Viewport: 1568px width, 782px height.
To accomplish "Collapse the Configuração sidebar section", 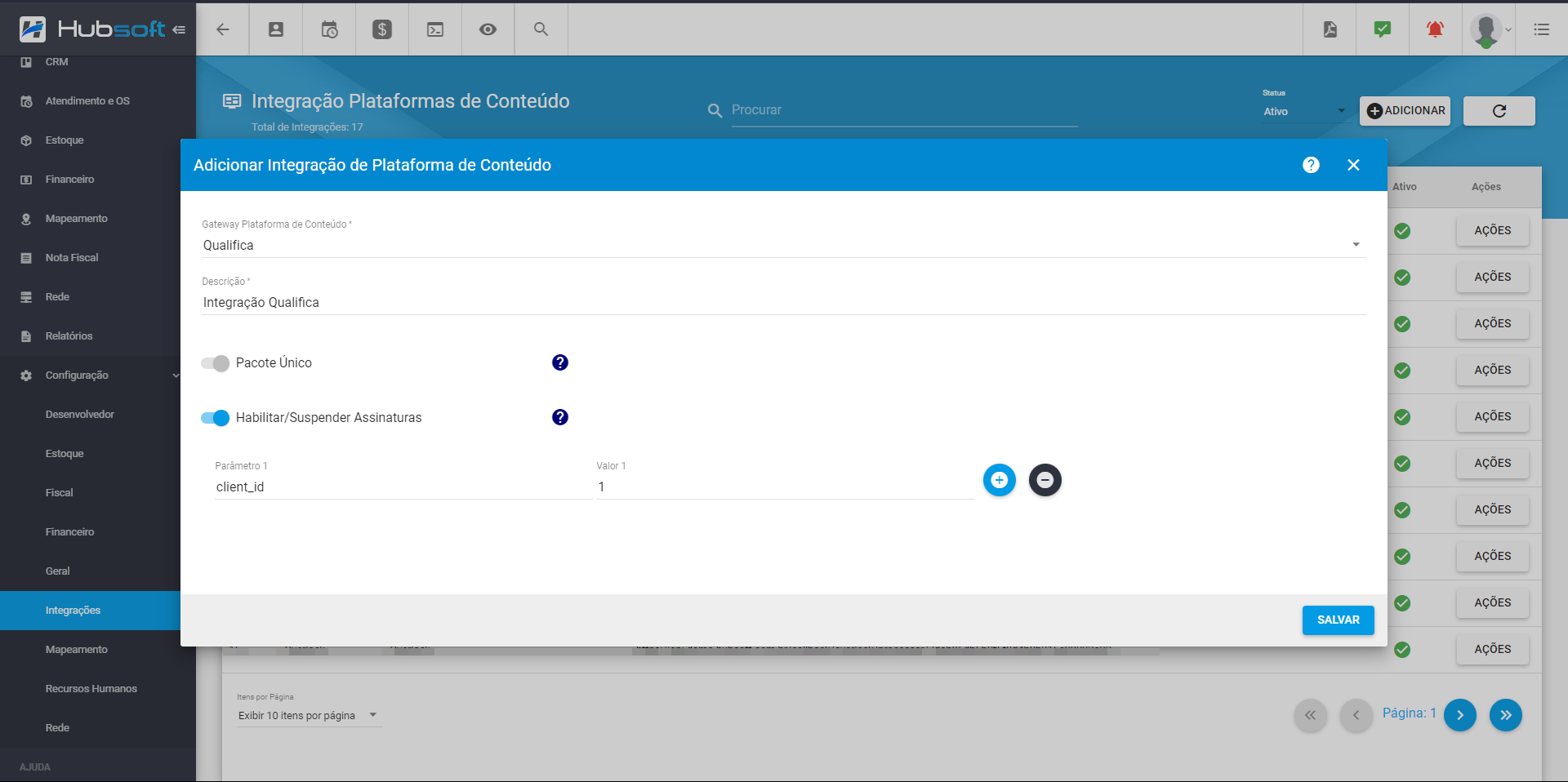I will click(98, 375).
